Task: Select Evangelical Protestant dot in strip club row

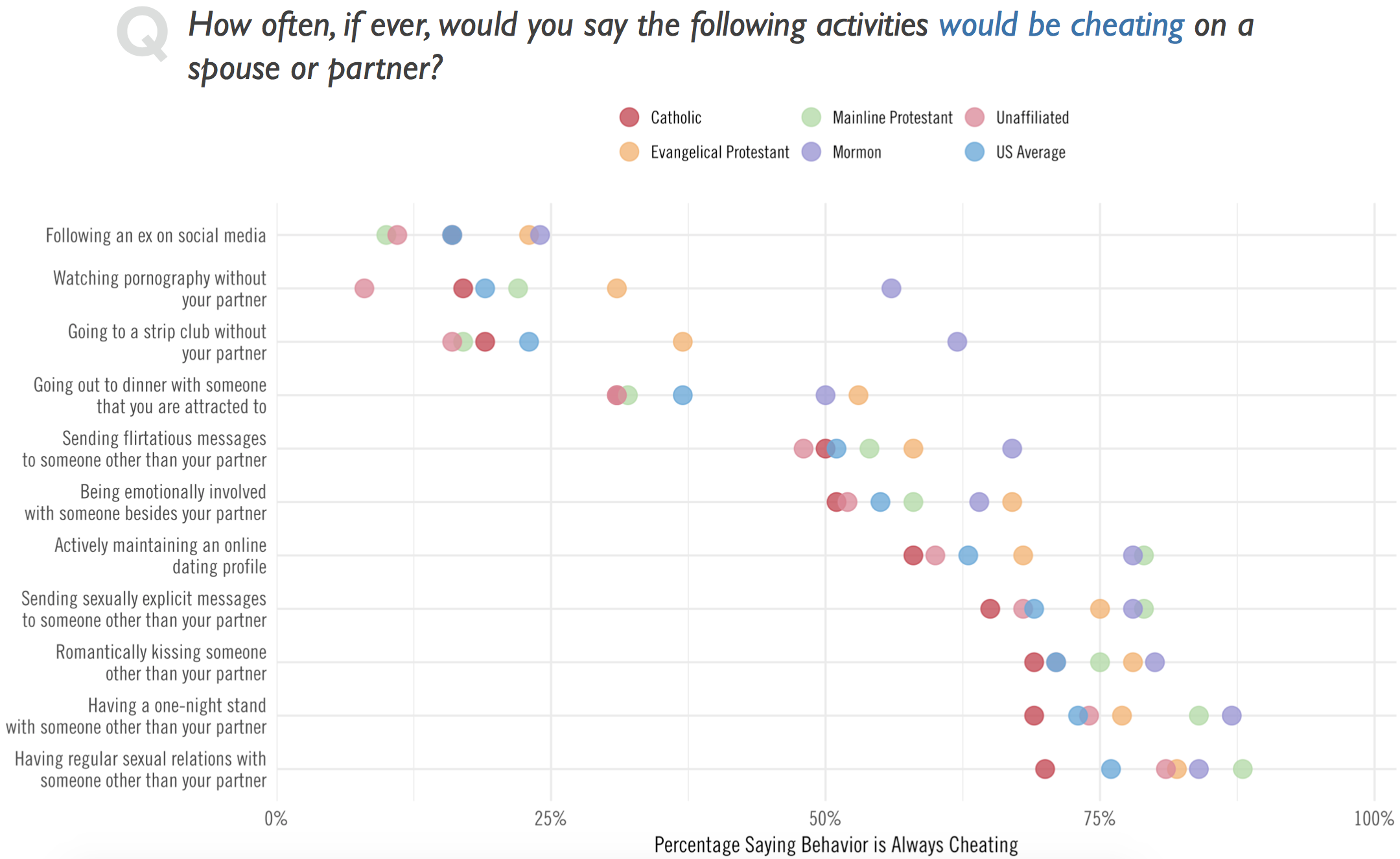Action: coord(682,341)
